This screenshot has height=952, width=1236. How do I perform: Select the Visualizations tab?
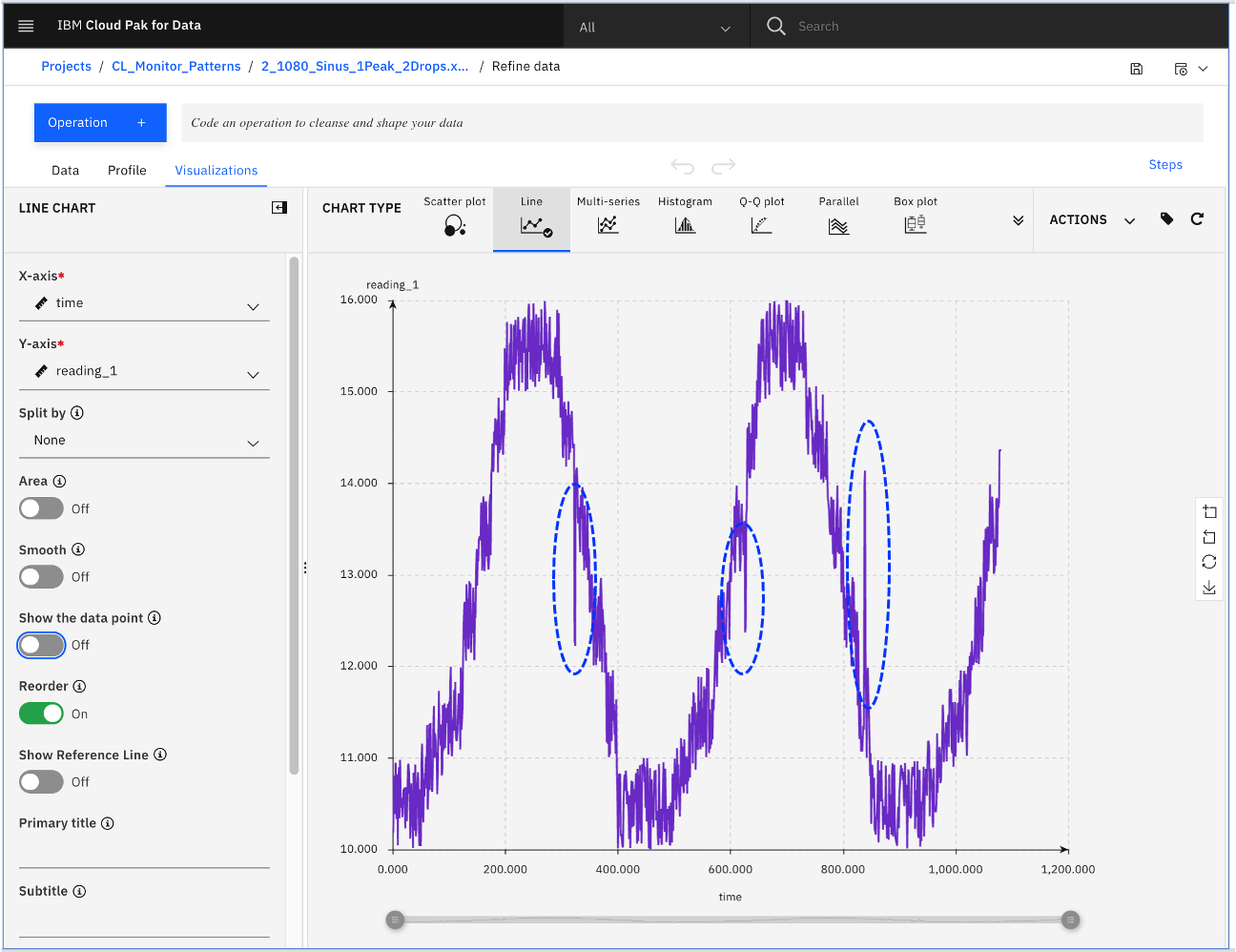[216, 171]
